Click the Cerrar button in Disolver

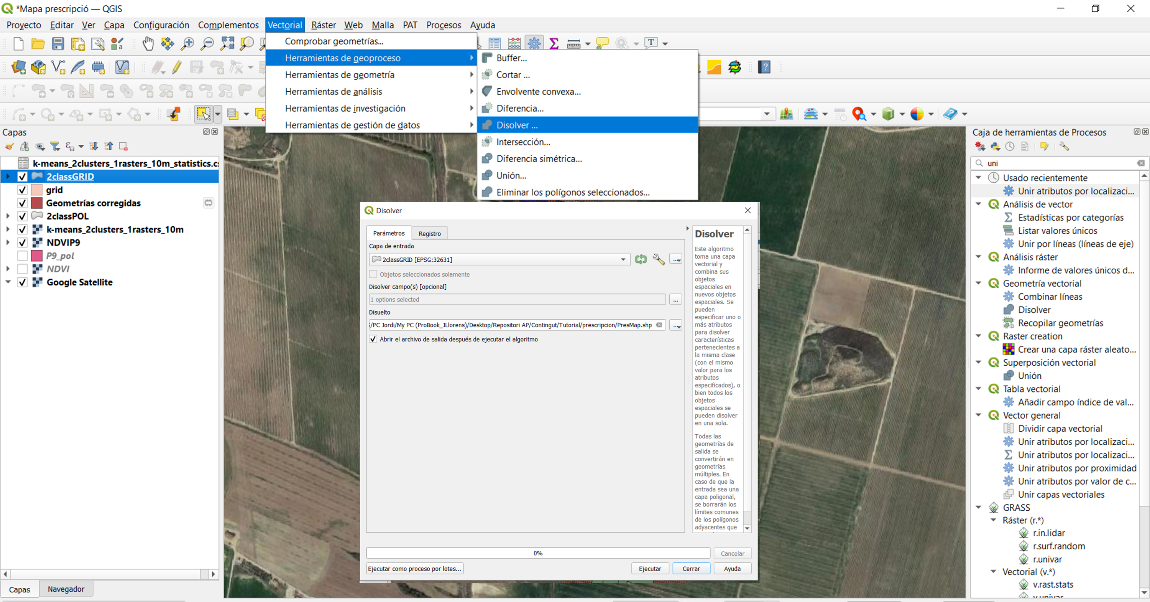click(692, 568)
